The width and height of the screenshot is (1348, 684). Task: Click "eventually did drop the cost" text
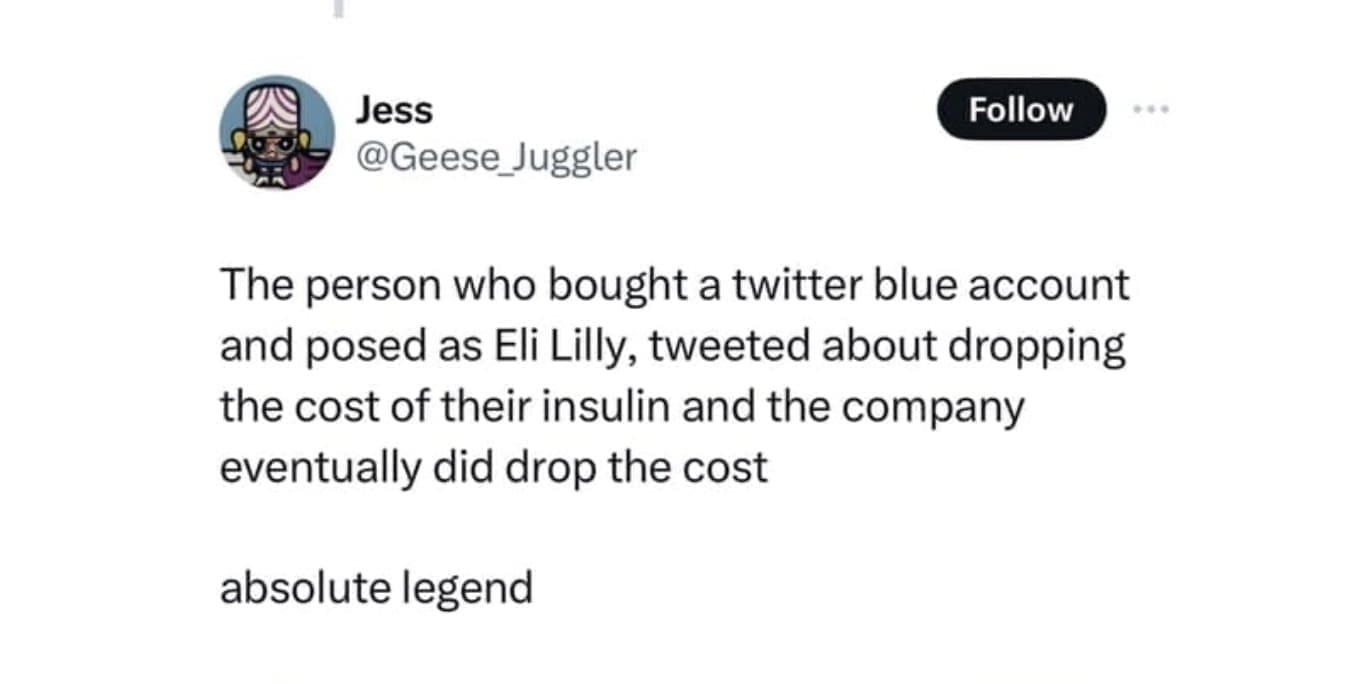pyautogui.click(x=493, y=468)
